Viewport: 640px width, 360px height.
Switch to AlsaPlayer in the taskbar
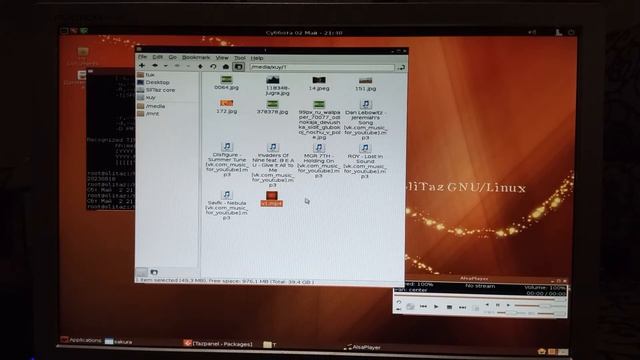click(362, 347)
